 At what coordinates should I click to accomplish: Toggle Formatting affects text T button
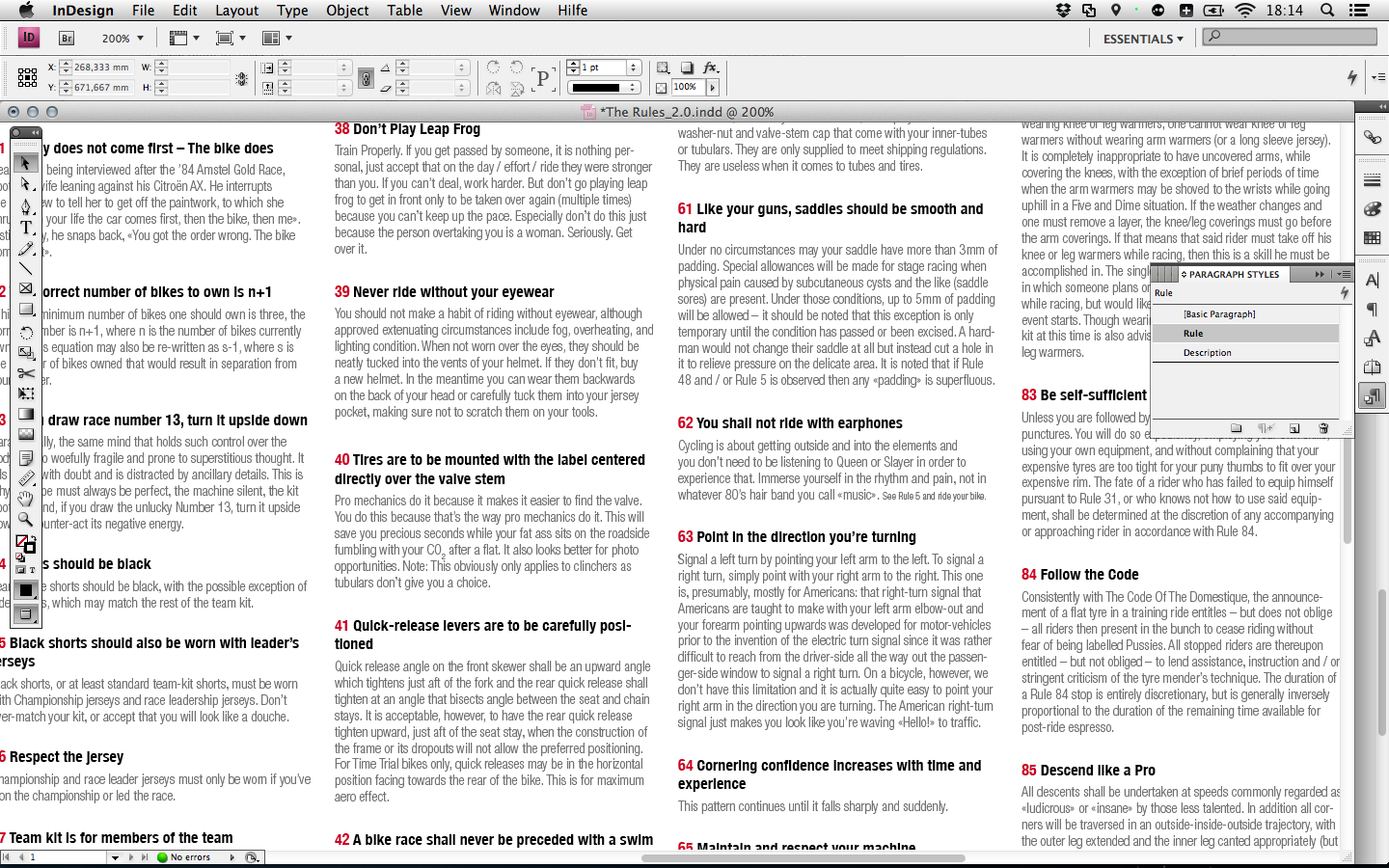pos(32,570)
